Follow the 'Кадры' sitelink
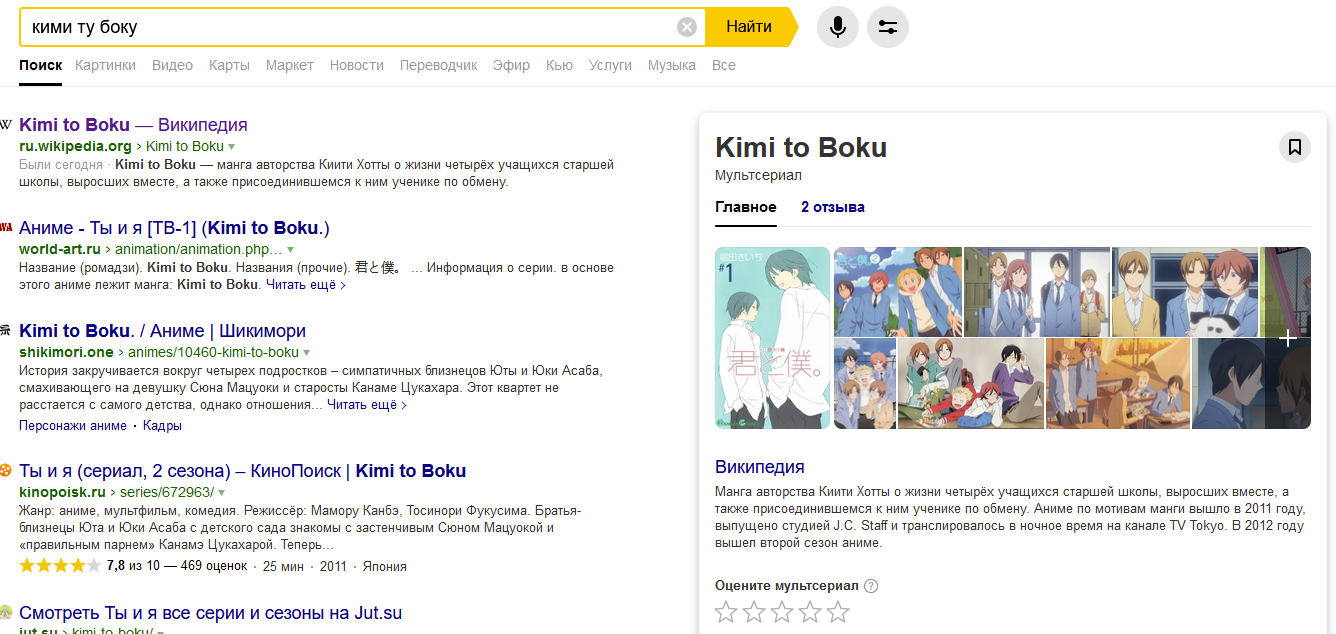The width and height of the screenshot is (1336, 634). (x=162, y=426)
